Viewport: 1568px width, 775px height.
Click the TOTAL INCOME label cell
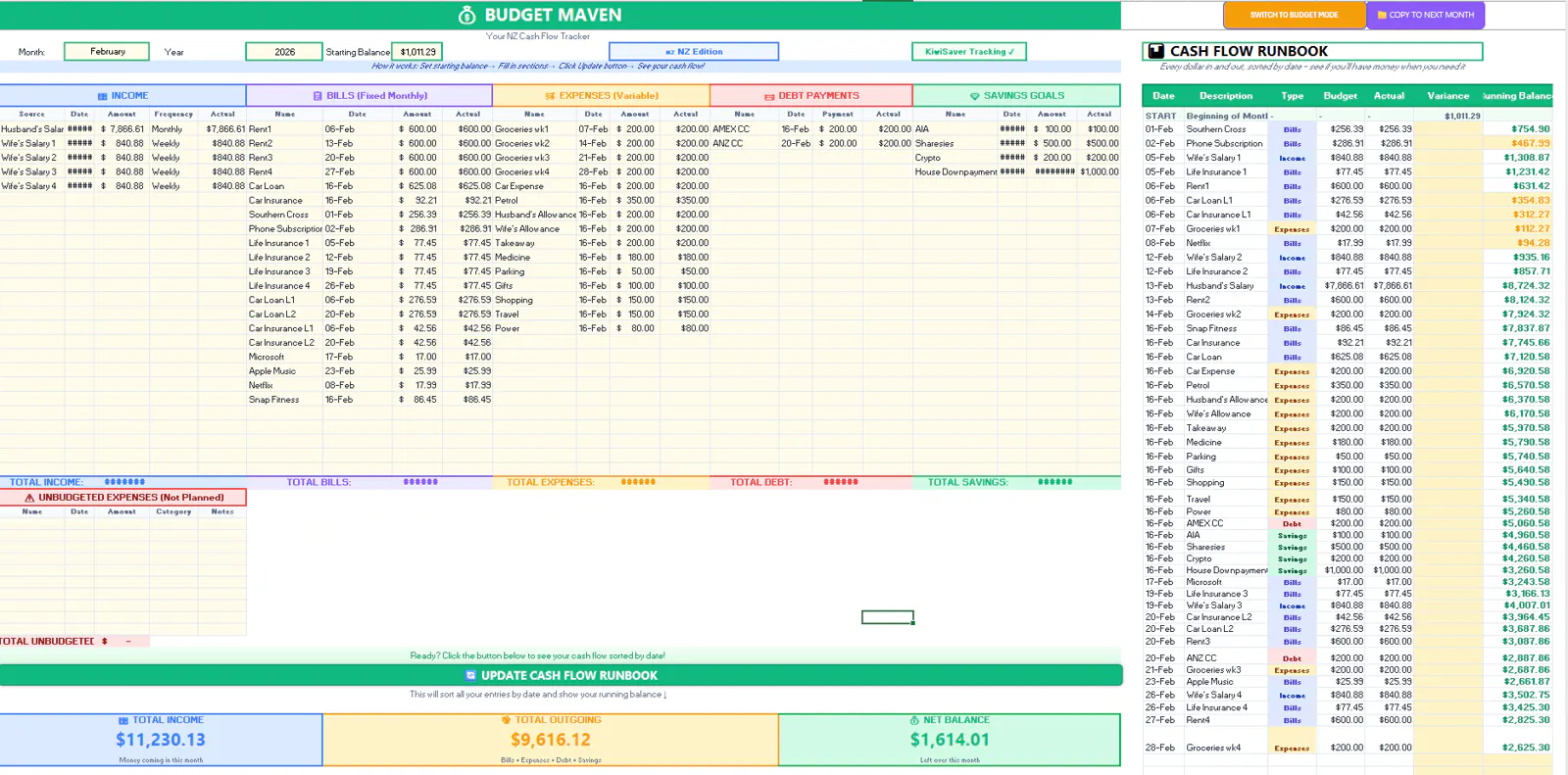[46, 482]
